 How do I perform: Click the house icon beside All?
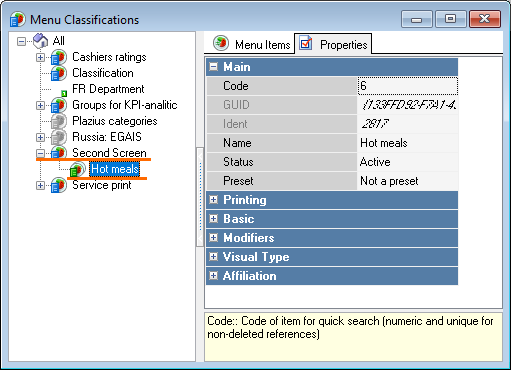[x=41, y=41]
